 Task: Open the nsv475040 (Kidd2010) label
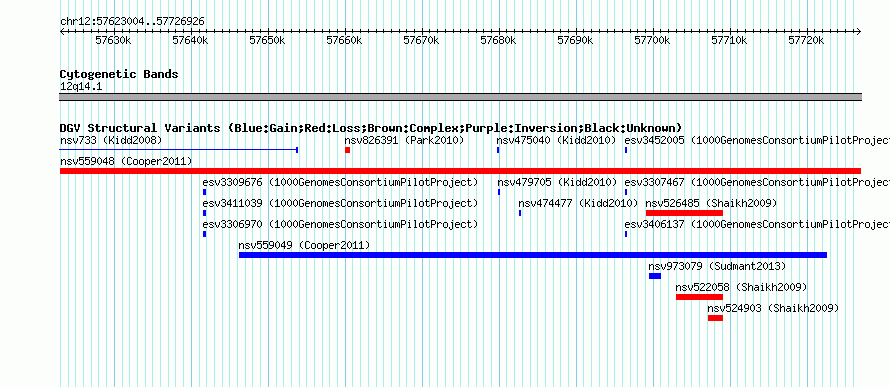[x=556, y=140]
